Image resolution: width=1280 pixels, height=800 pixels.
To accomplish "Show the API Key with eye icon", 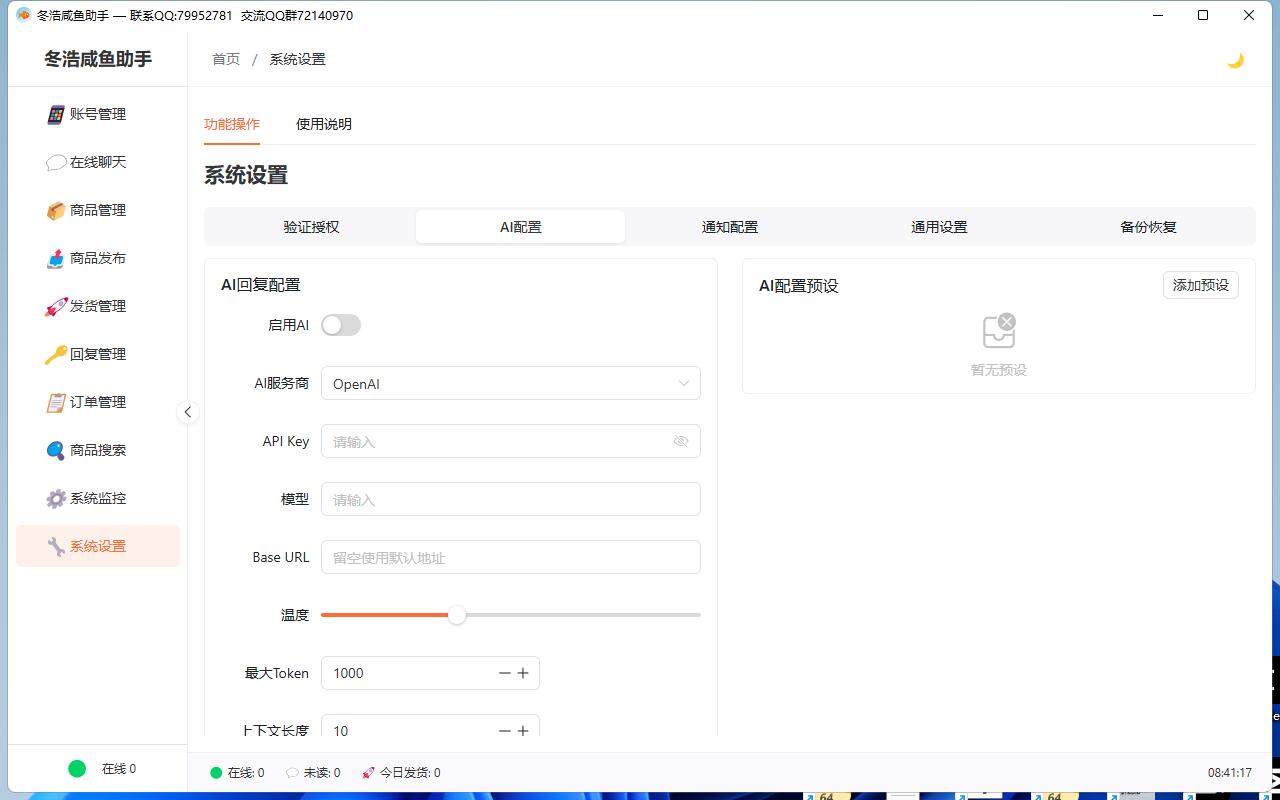I will tap(681, 441).
